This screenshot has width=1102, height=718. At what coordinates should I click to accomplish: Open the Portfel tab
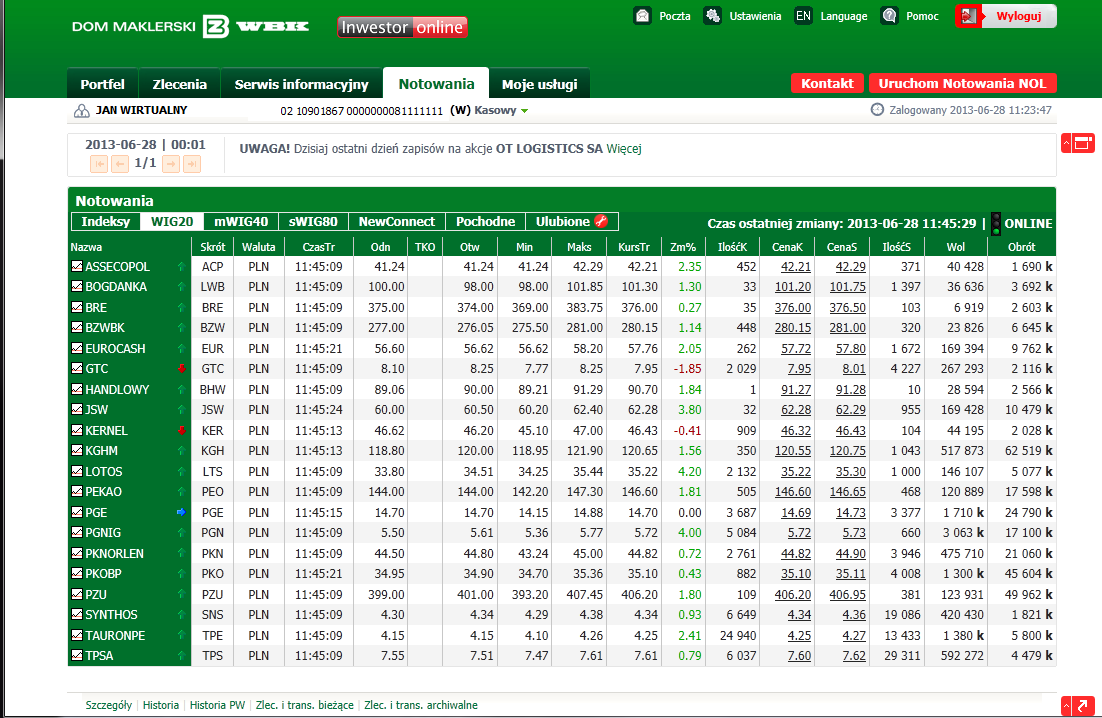103,84
